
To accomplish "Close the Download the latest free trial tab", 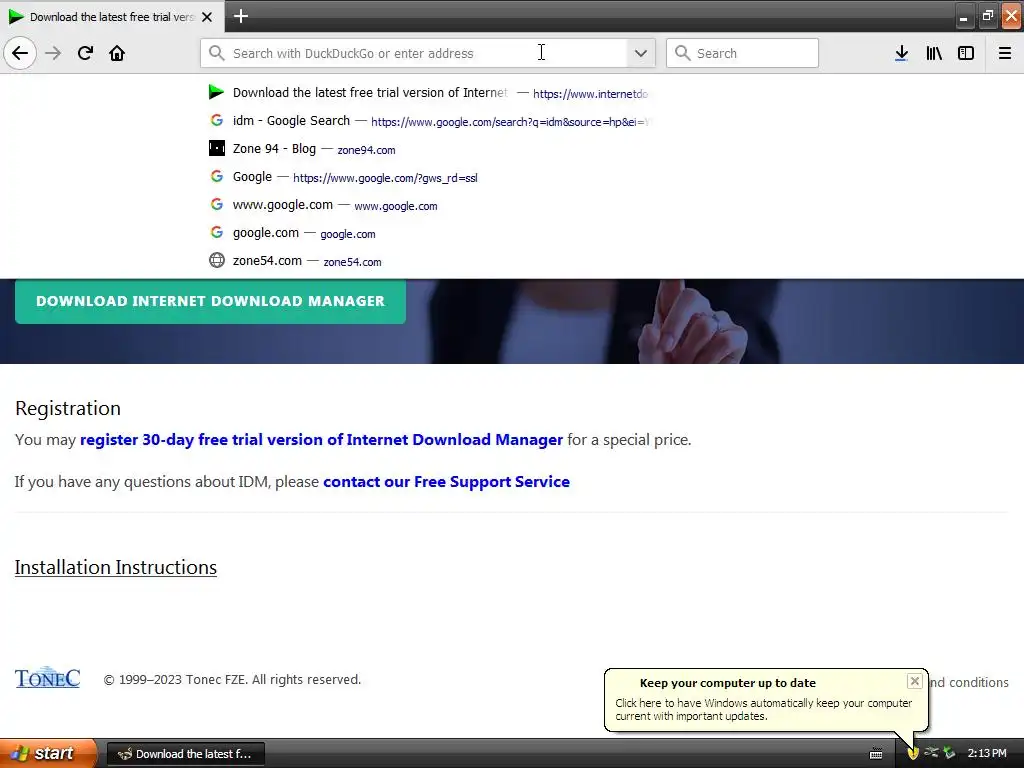I will coord(207,17).
